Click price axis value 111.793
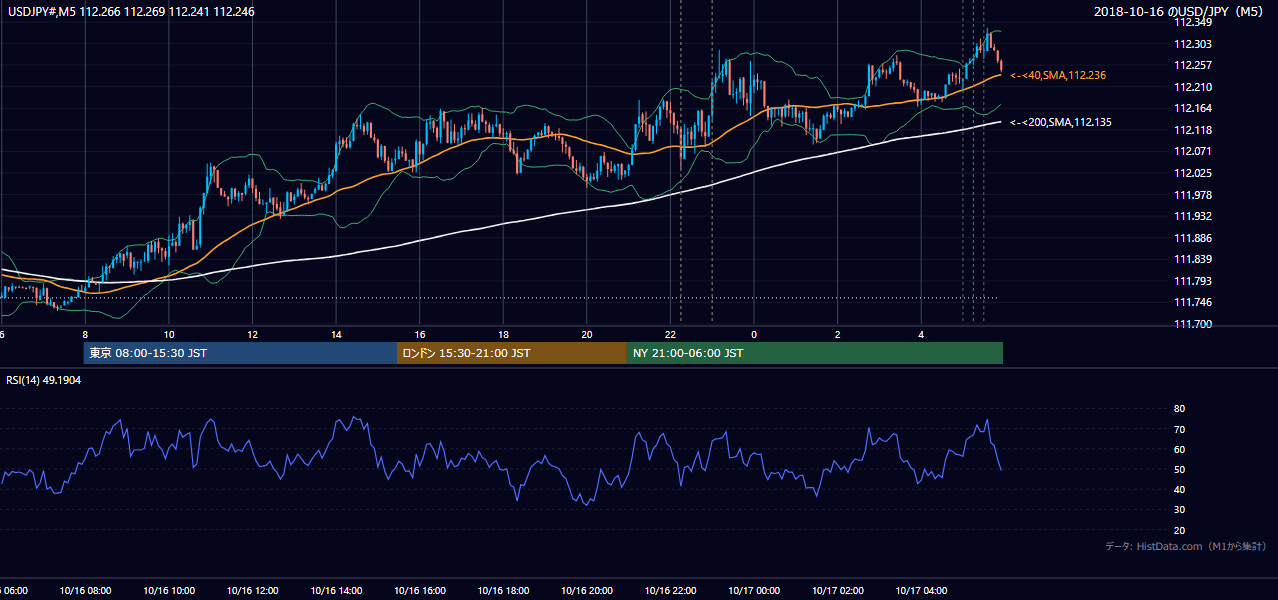 click(1193, 281)
